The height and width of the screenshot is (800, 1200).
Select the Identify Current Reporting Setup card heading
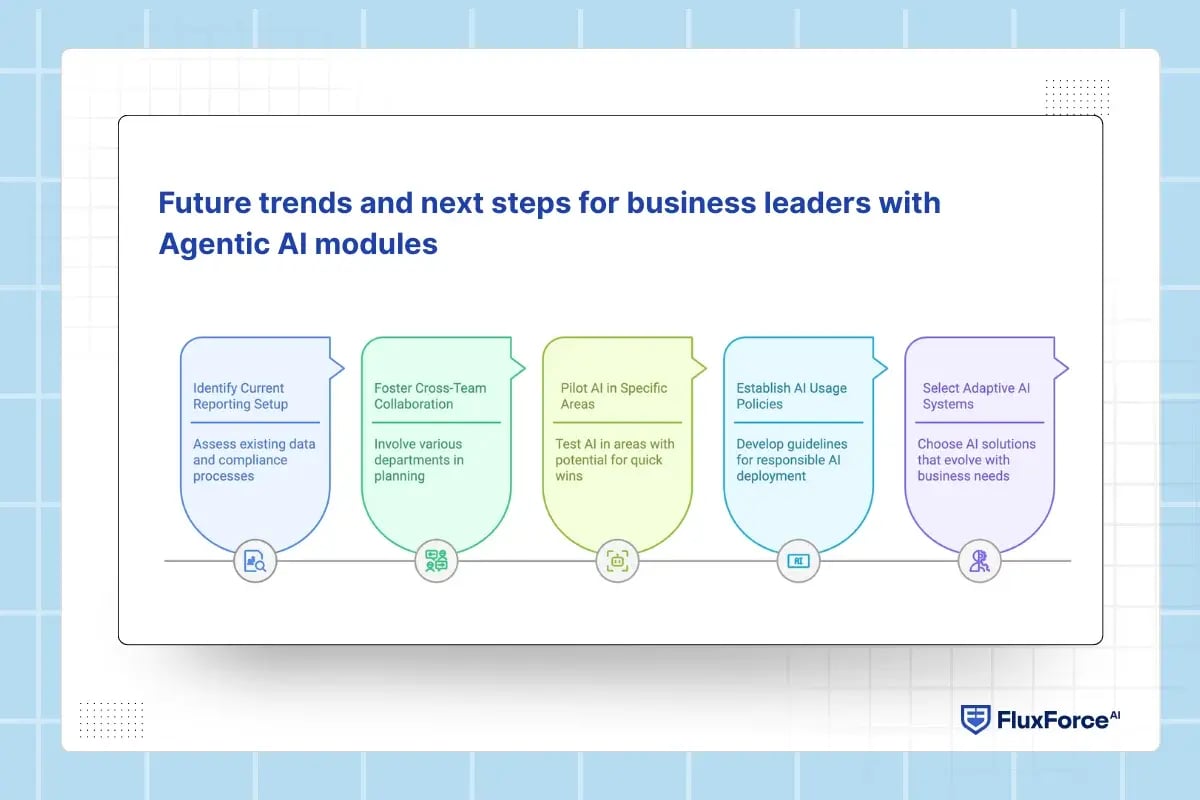click(238, 396)
